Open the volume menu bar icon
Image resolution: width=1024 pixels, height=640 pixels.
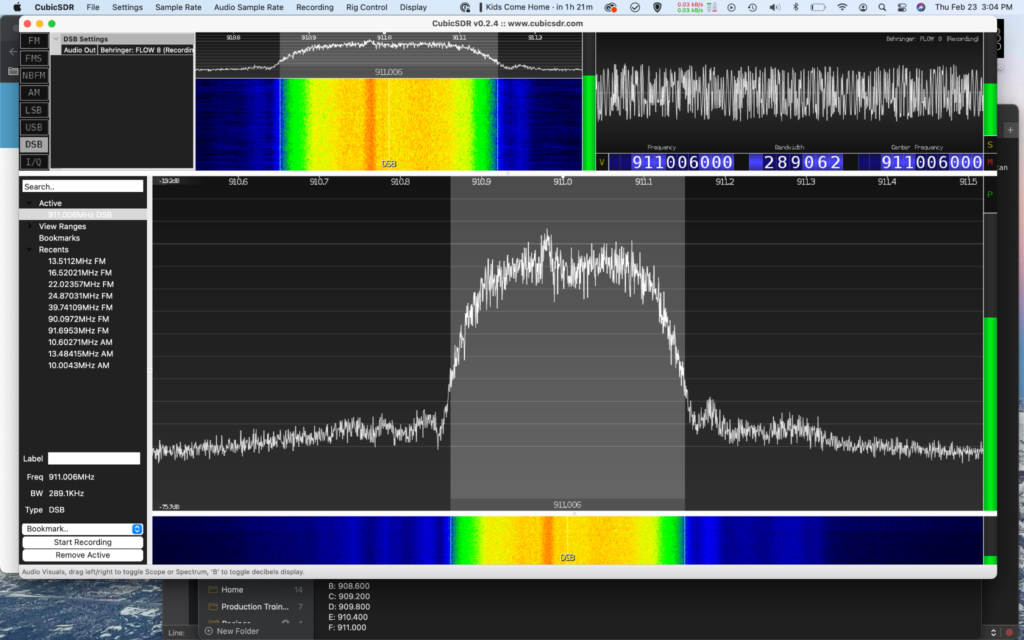pyautogui.click(x=775, y=7)
